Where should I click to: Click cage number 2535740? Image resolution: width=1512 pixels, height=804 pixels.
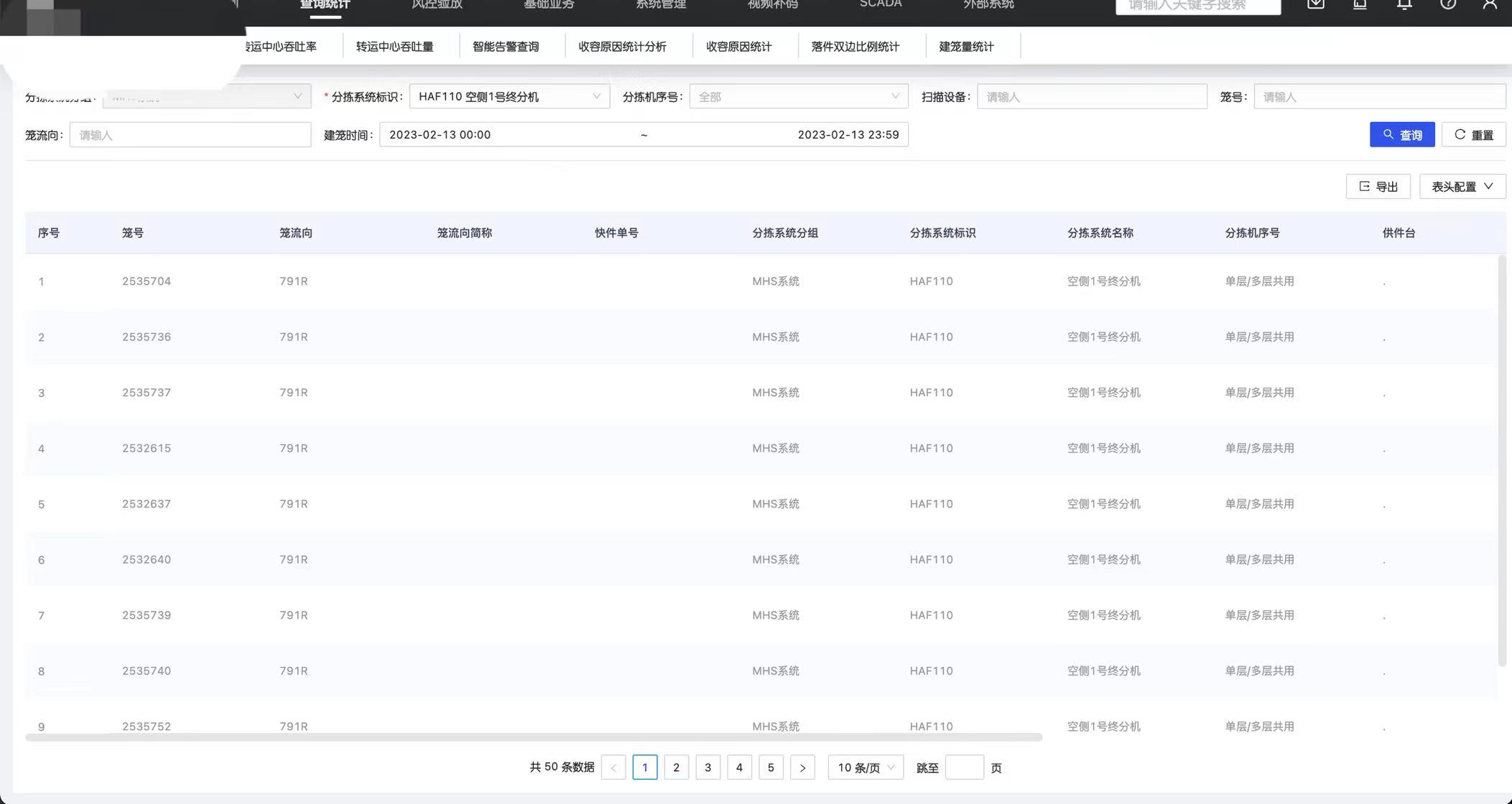tap(147, 671)
